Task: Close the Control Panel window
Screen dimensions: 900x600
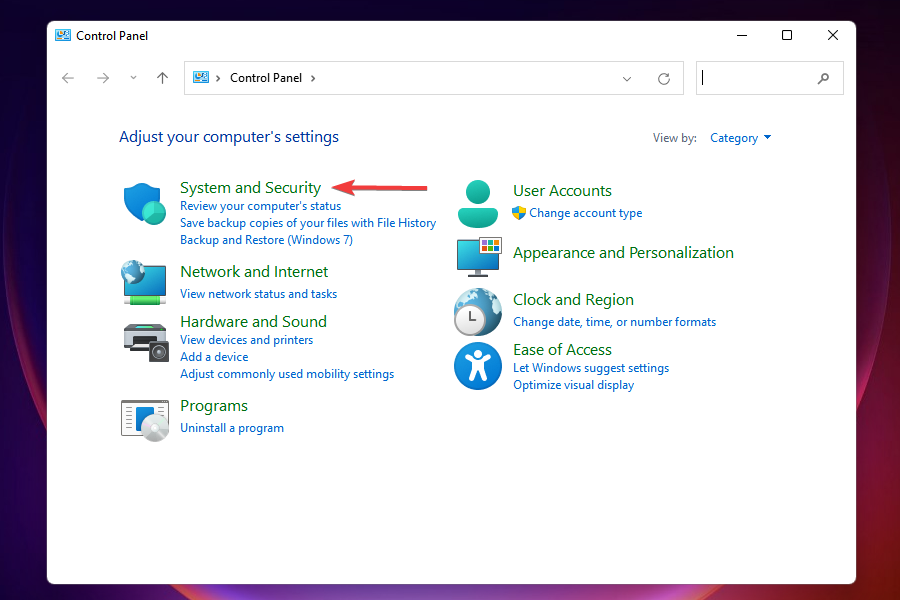Action: [833, 36]
